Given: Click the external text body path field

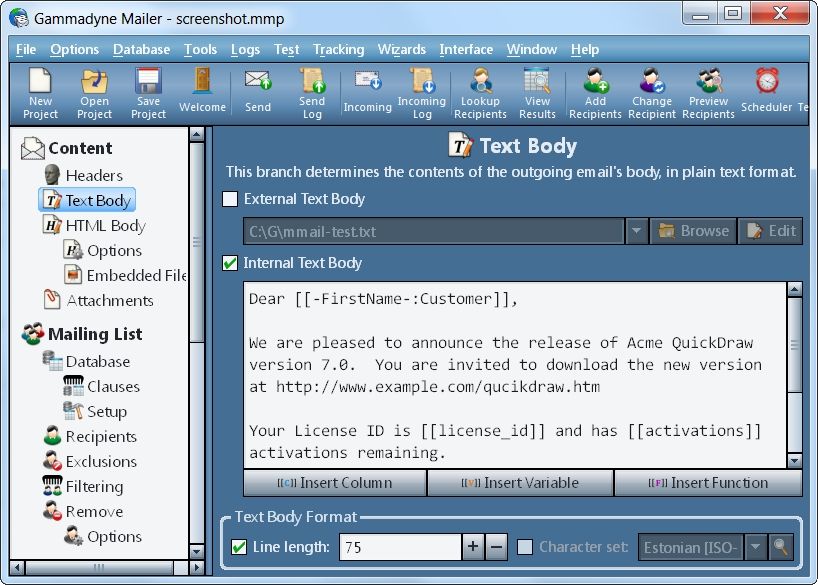Looking at the screenshot, I should (x=434, y=231).
